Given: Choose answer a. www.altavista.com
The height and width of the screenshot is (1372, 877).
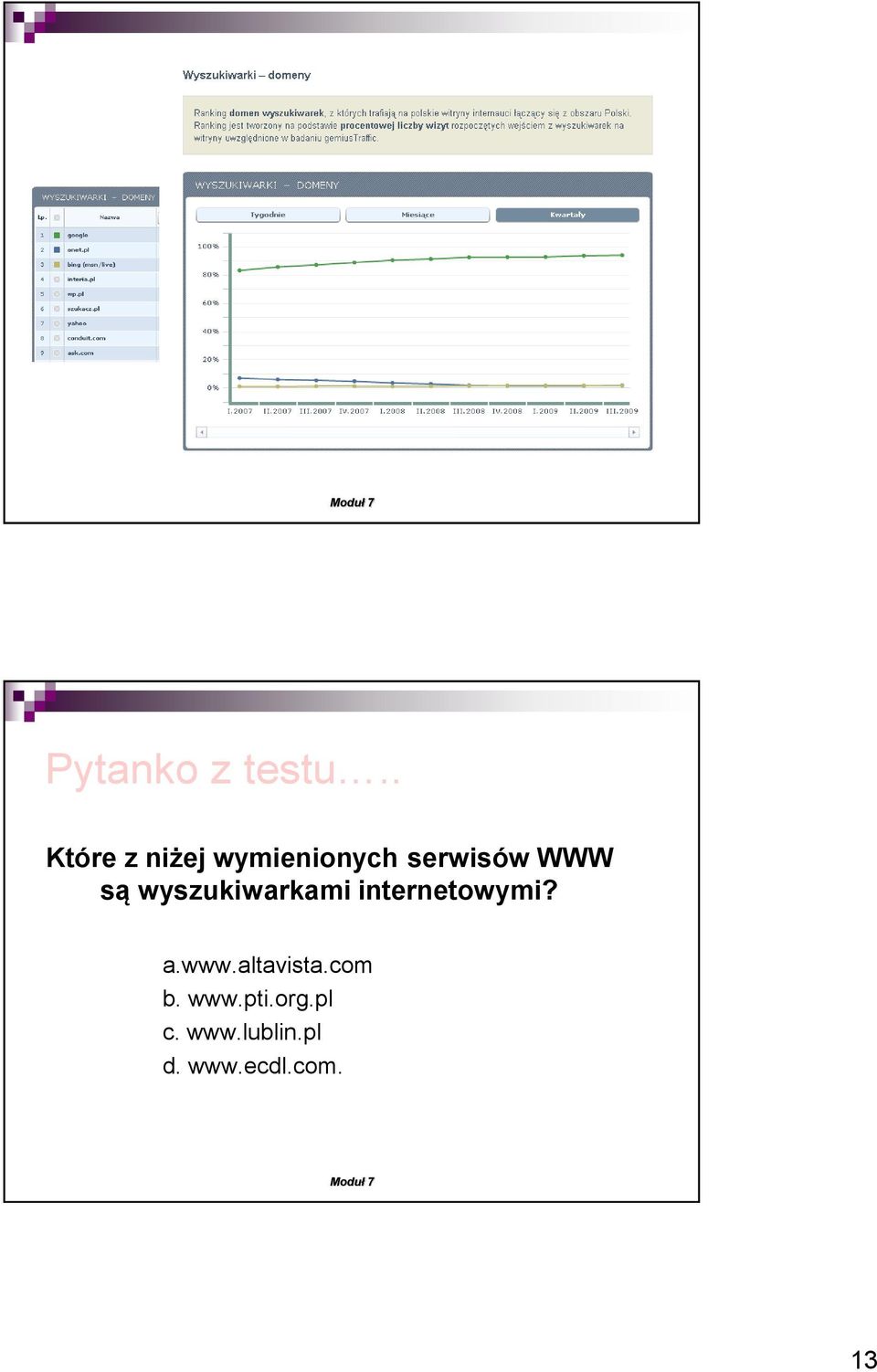Looking at the screenshot, I should [268, 966].
